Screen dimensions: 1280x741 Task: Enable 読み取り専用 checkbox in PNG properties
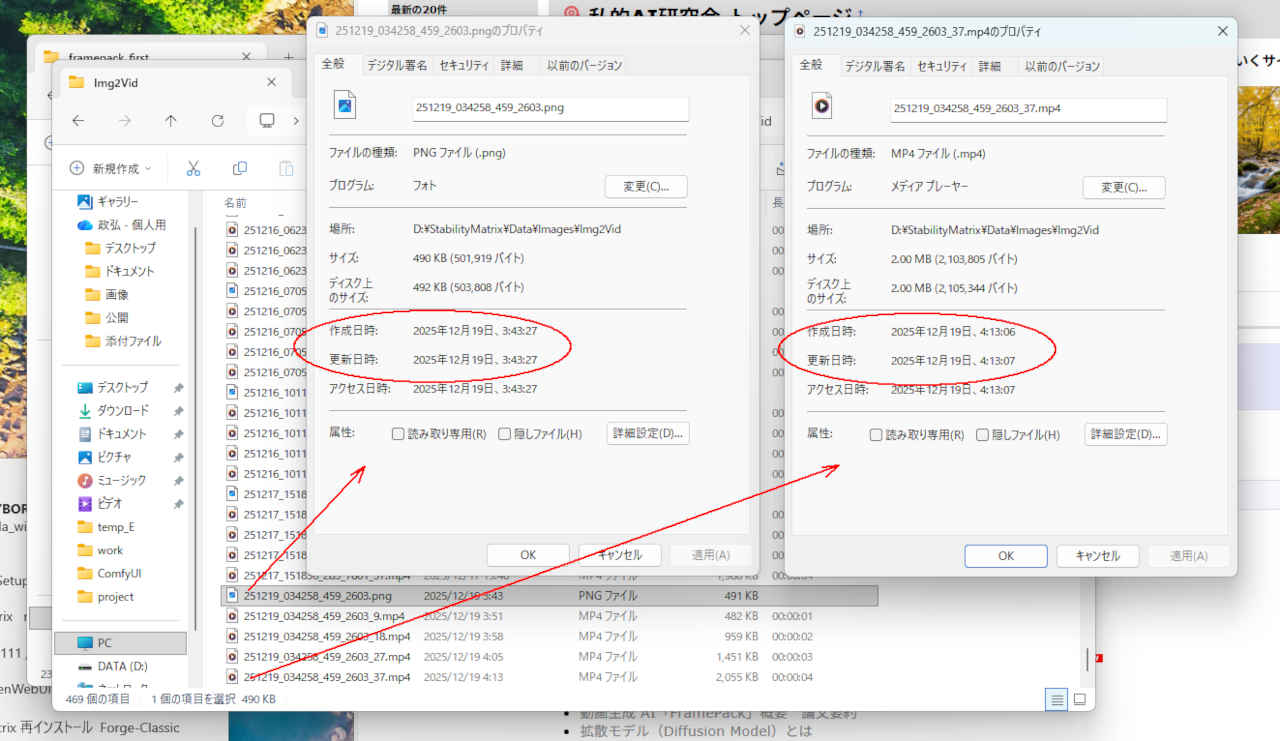[x=398, y=434]
